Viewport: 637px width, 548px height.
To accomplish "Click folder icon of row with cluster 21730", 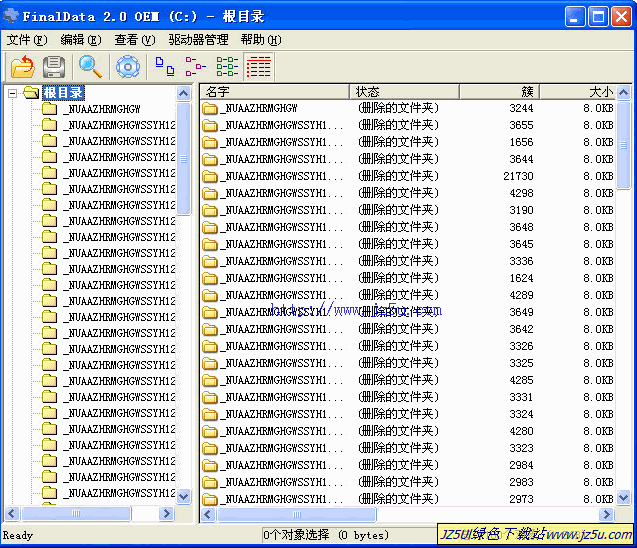I will [210, 176].
